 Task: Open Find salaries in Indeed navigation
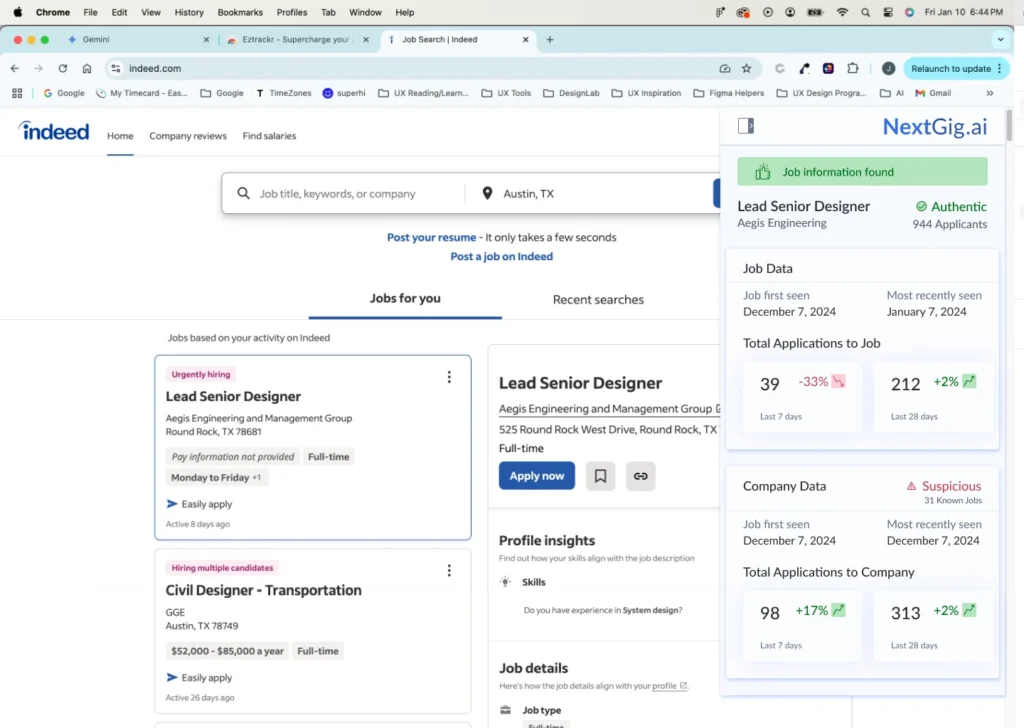[x=269, y=136]
